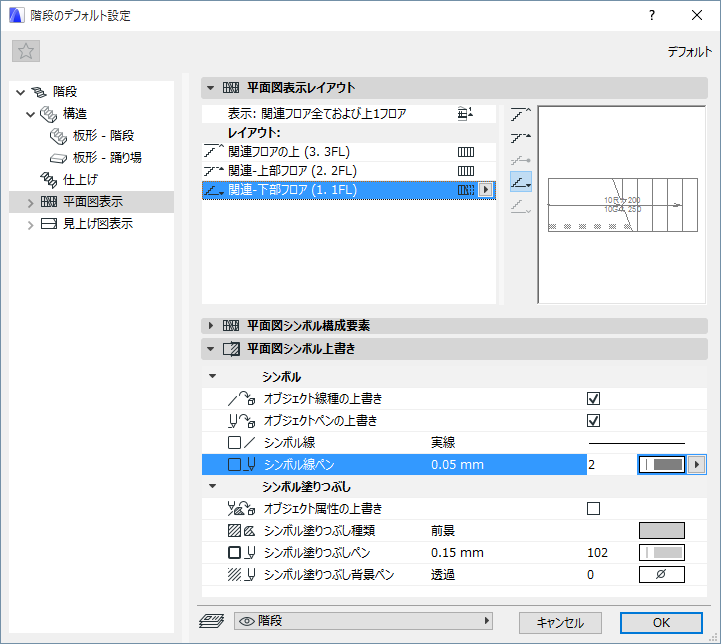Open layout popup arrow in 関連-下部フロア row
Viewport: 721px width, 644px height.
tap(486, 190)
